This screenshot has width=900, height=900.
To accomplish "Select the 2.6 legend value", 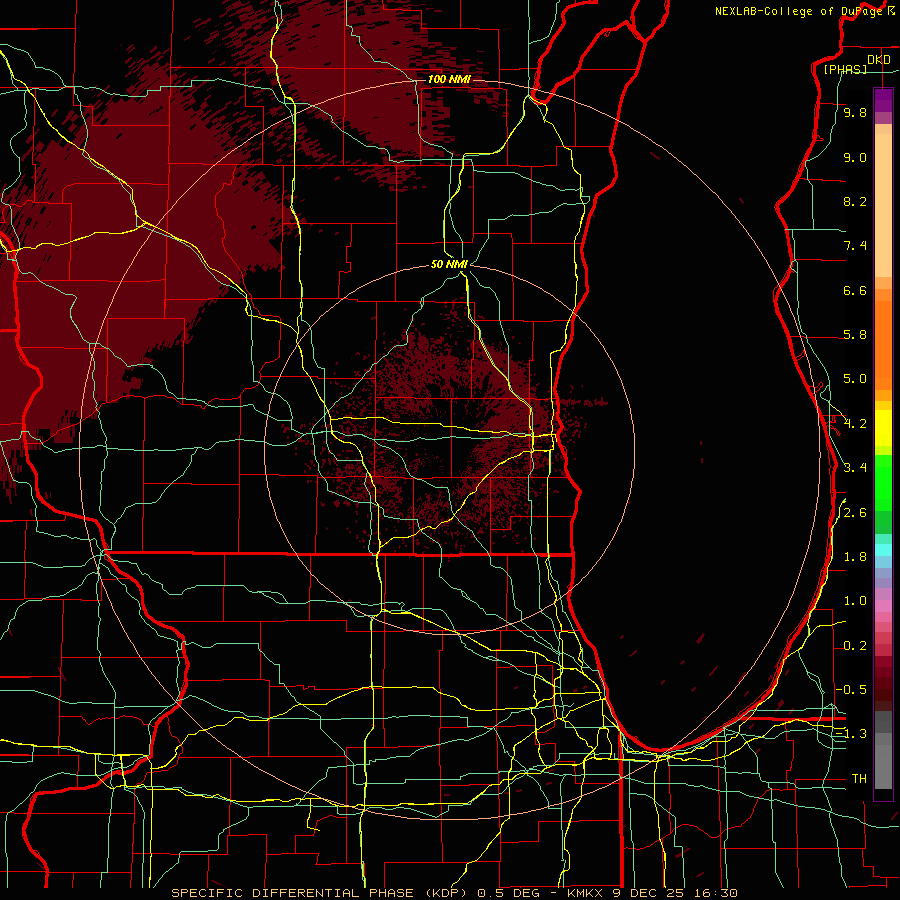I will [855, 513].
